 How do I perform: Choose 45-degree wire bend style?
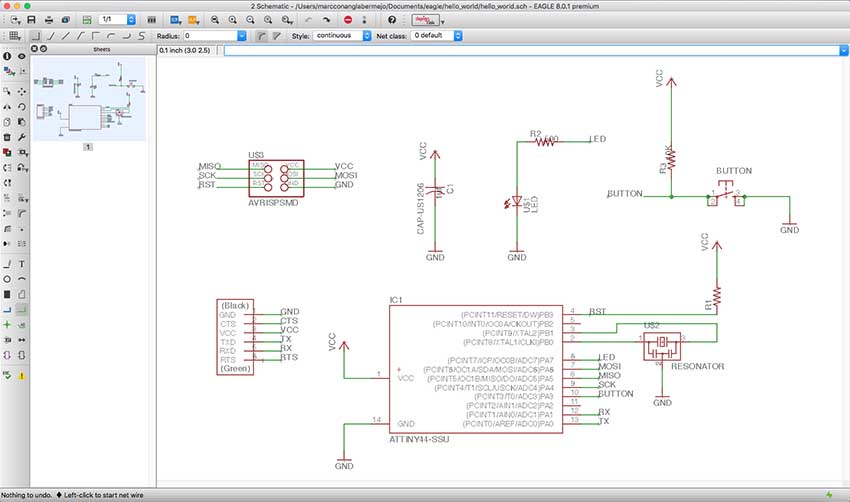(51, 36)
